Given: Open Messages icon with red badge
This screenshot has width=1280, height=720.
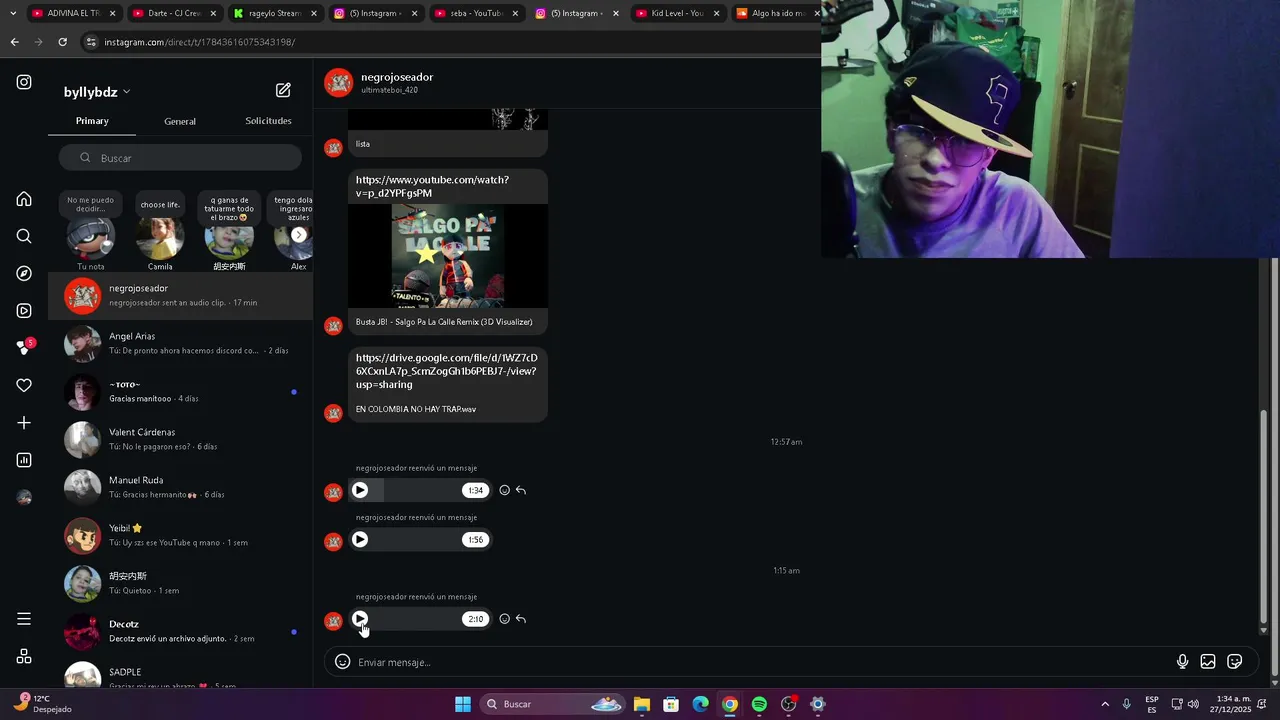Looking at the screenshot, I should 25,347.
